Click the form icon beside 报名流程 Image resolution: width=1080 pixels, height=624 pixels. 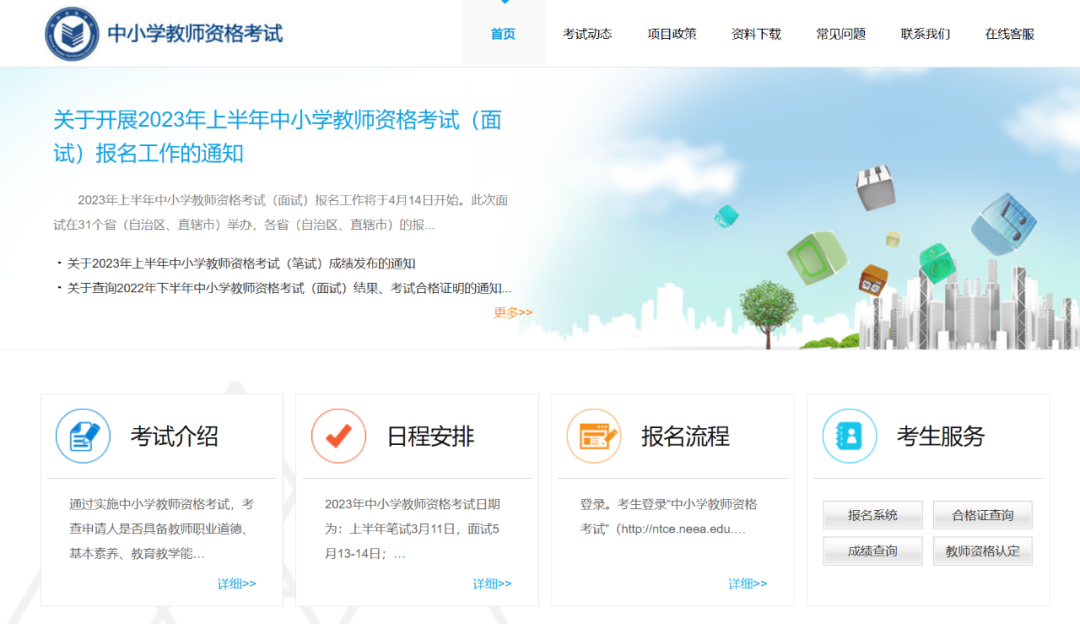[594, 436]
